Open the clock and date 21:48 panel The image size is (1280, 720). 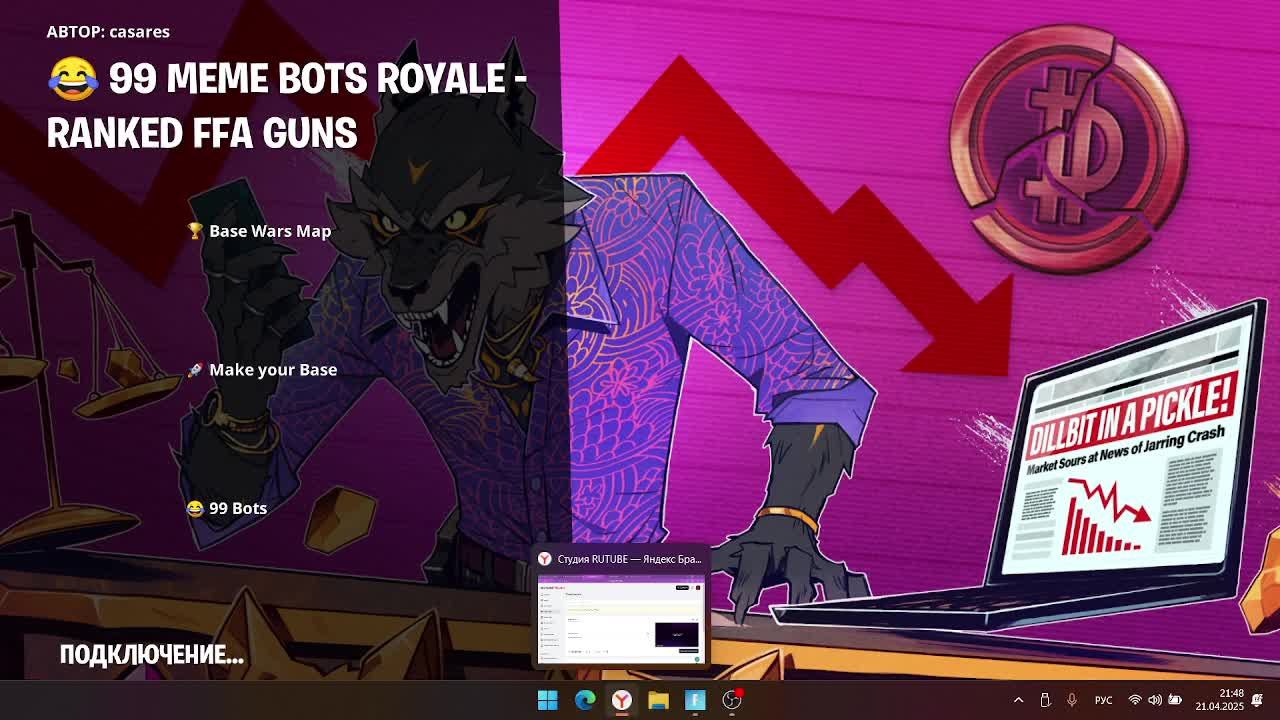[x=1219, y=700]
